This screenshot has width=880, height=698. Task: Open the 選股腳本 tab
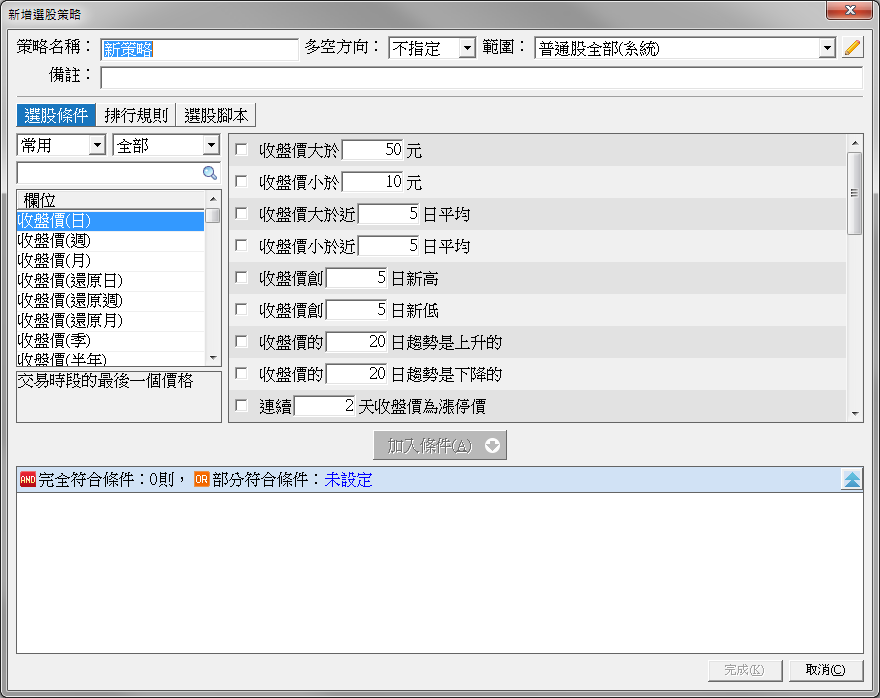pos(216,115)
